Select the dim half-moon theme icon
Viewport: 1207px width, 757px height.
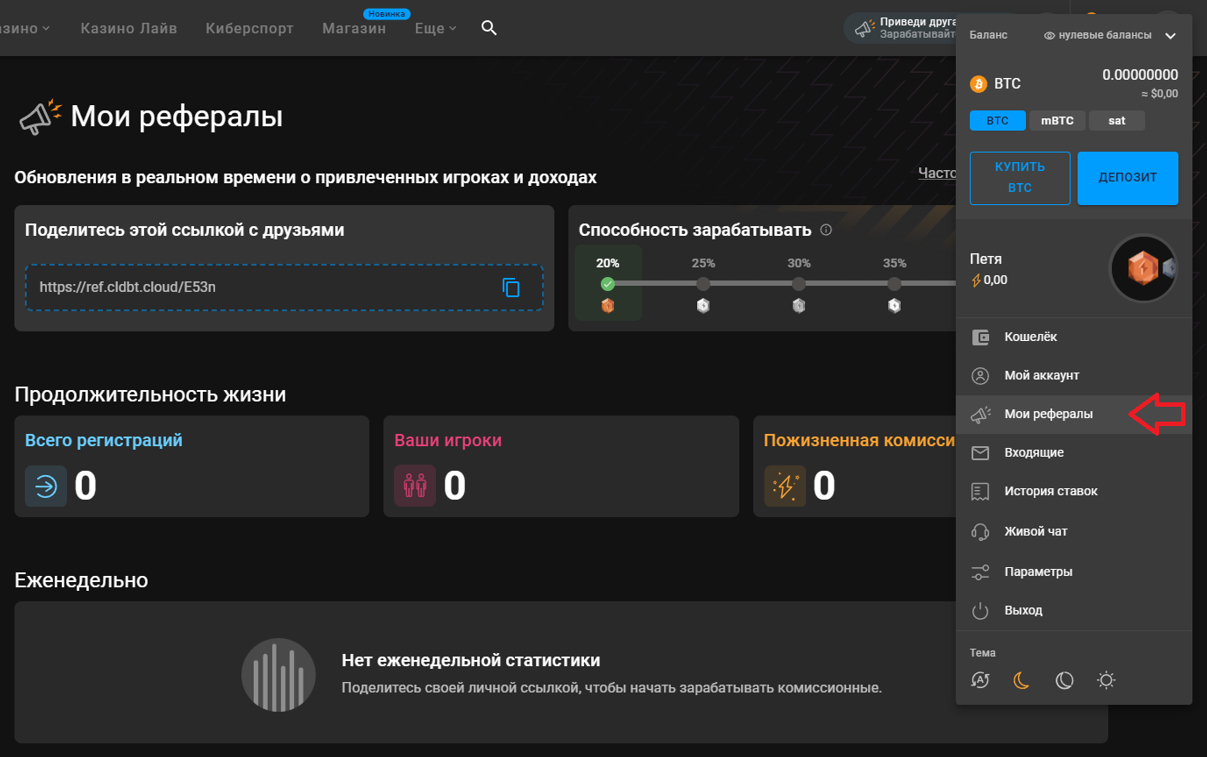click(1064, 680)
